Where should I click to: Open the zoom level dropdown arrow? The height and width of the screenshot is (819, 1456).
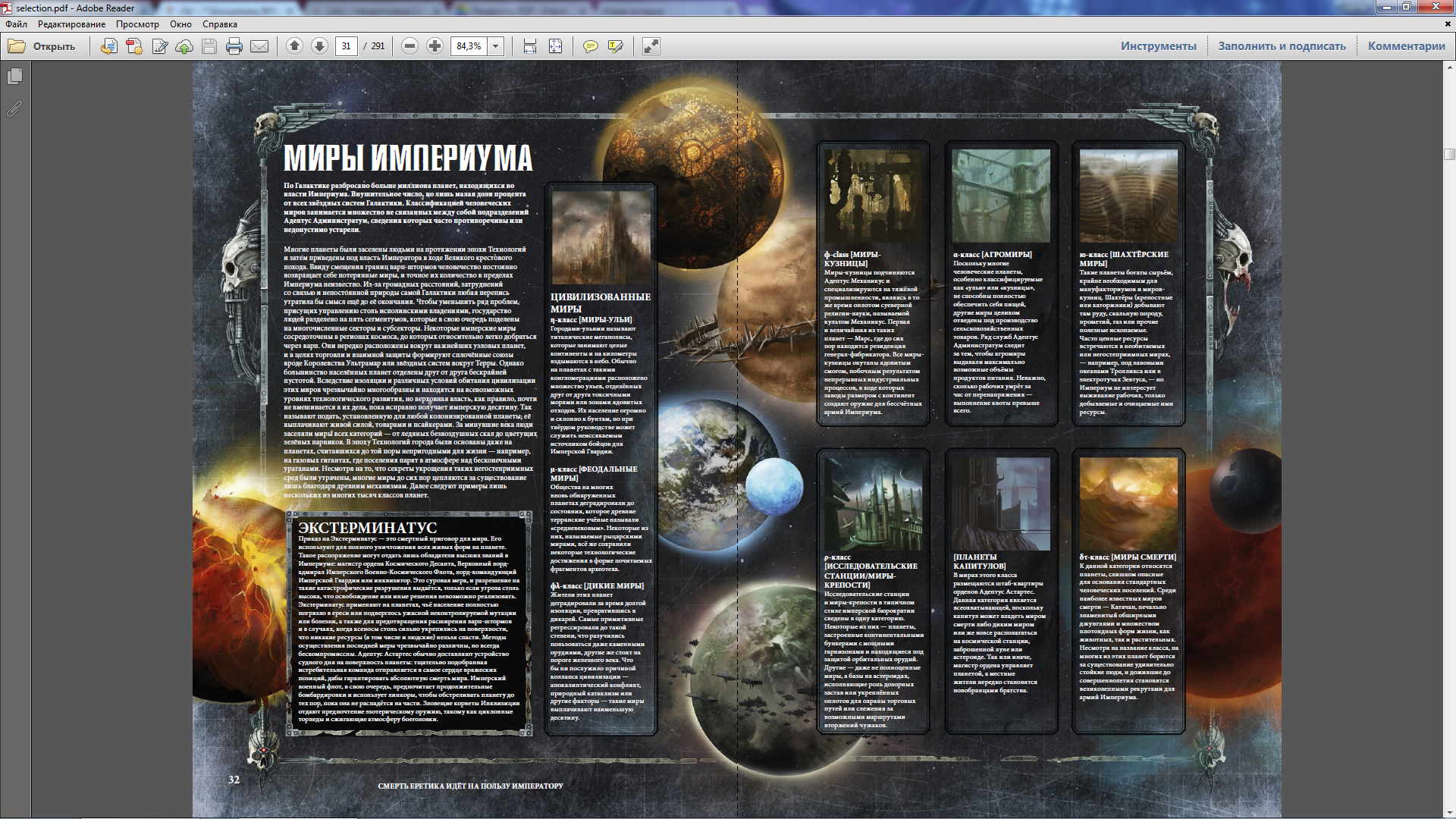[496, 46]
